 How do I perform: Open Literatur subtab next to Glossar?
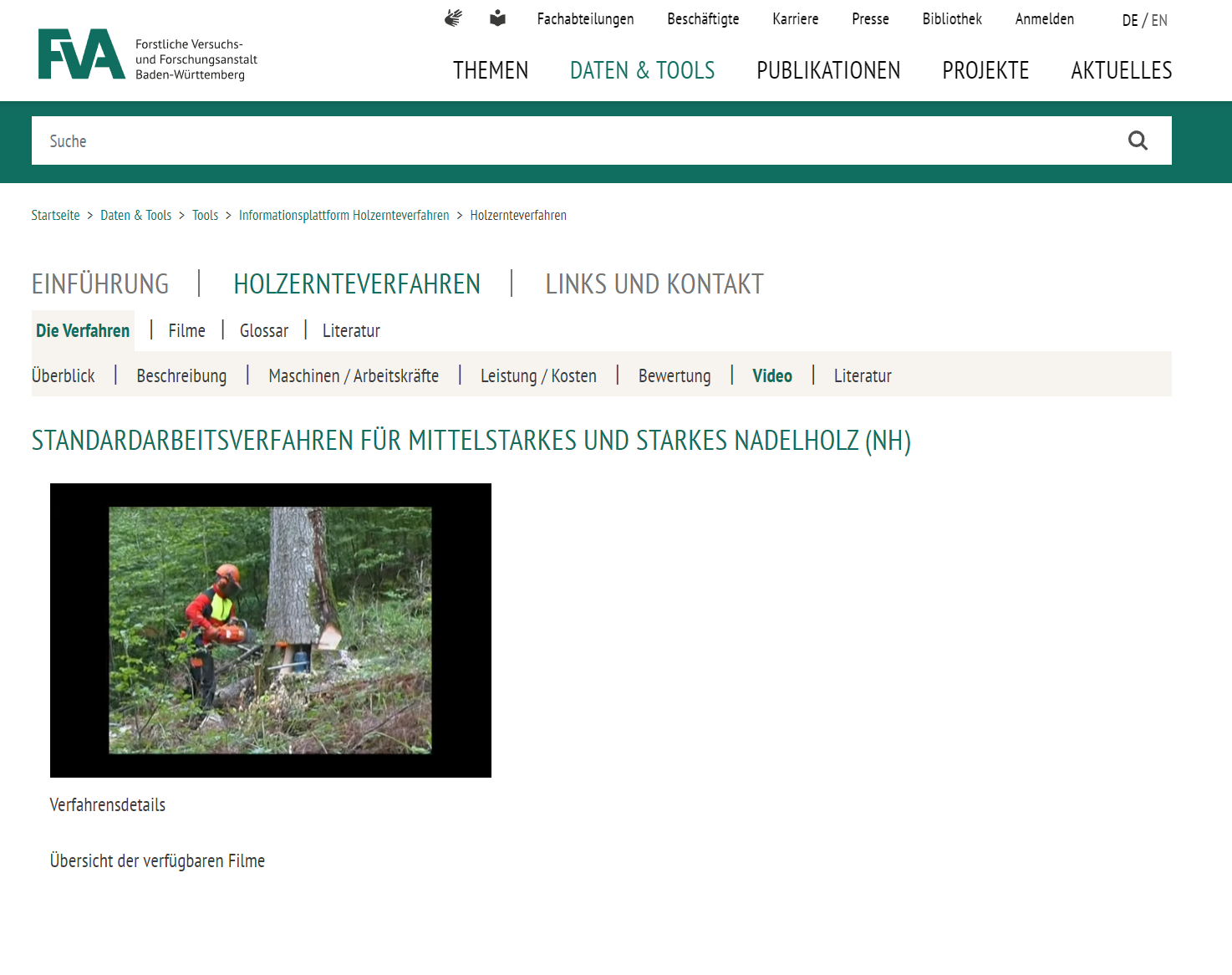coord(351,331)
